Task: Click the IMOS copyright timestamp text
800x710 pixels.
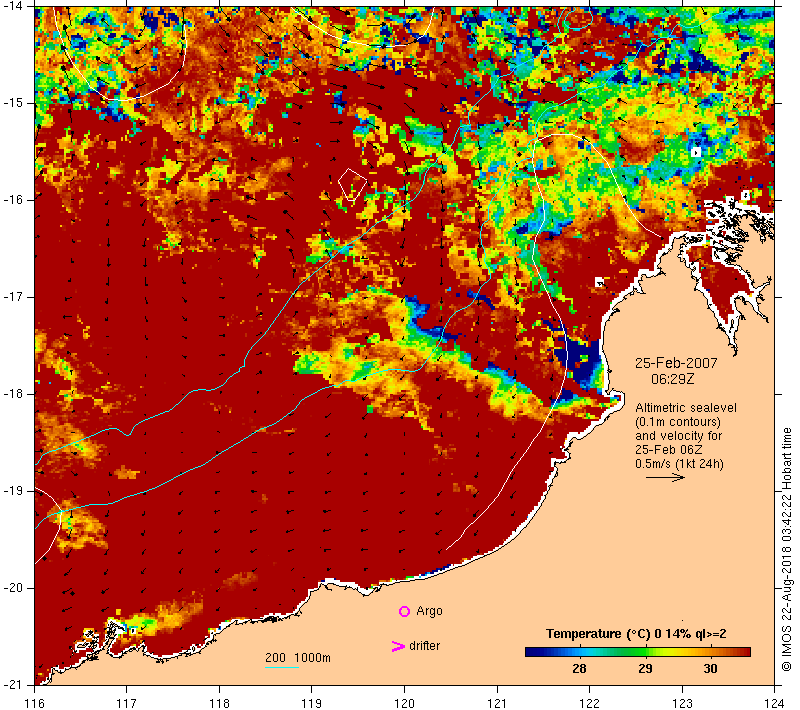Action: (786, 549)
